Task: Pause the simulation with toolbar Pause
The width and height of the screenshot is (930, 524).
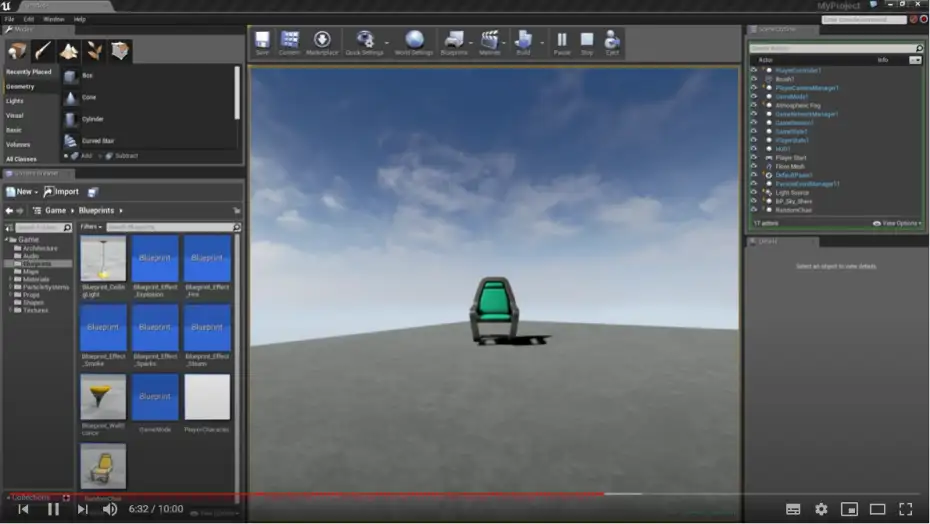Action: click(x=562, y=42)
